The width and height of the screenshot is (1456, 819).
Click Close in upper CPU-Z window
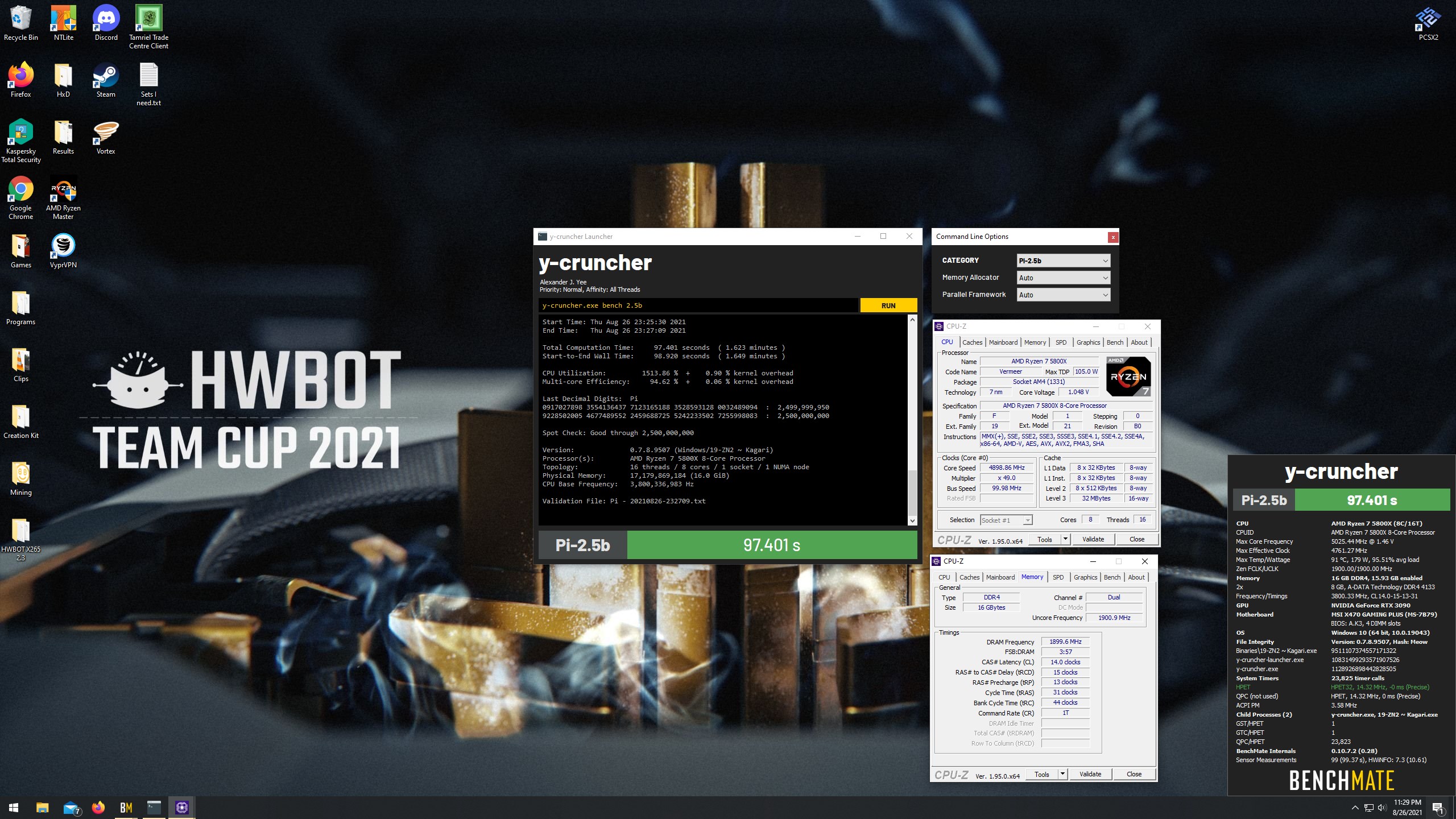(1136, 539)
